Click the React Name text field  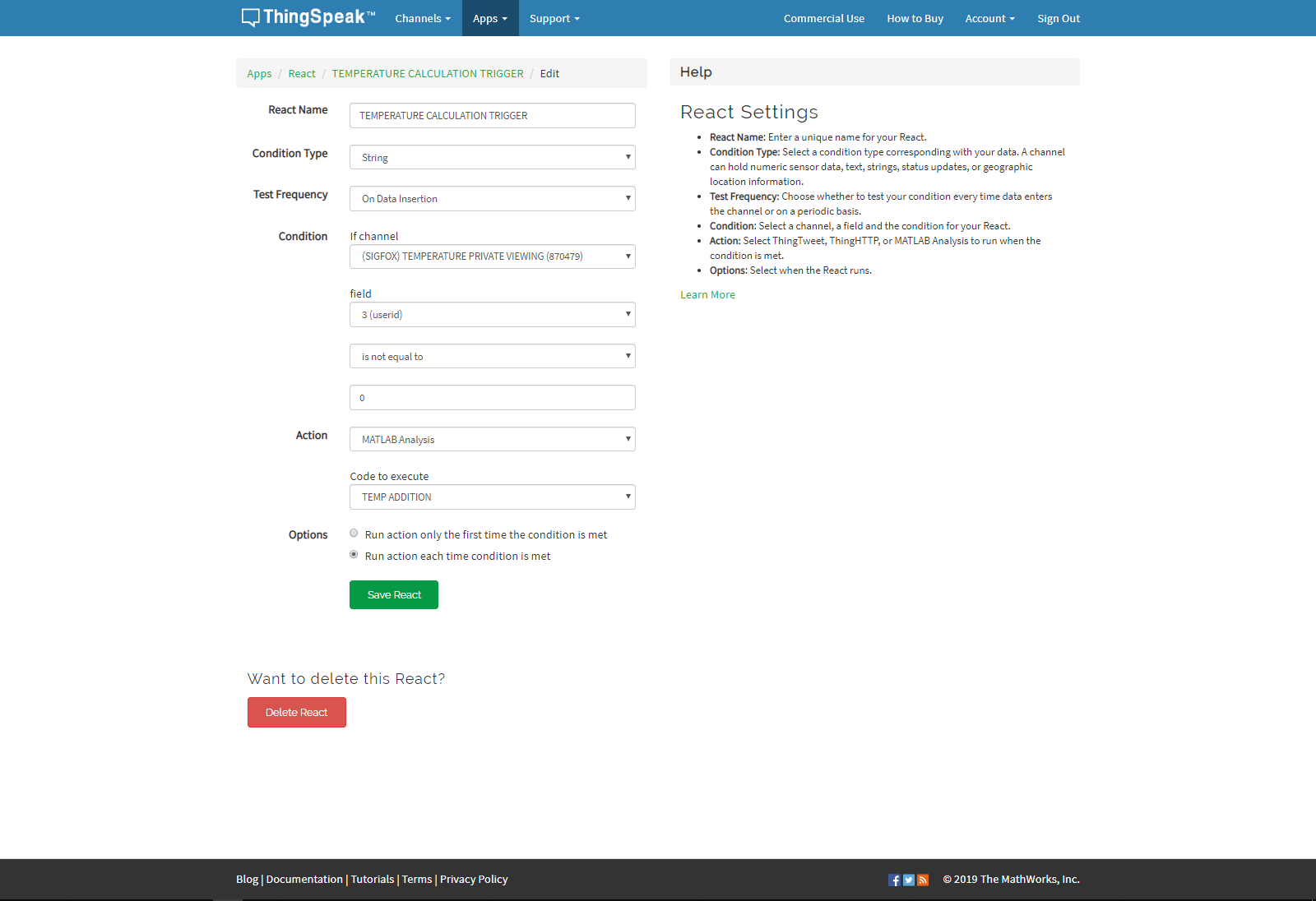pyautogui.click(x=492, y=115)
